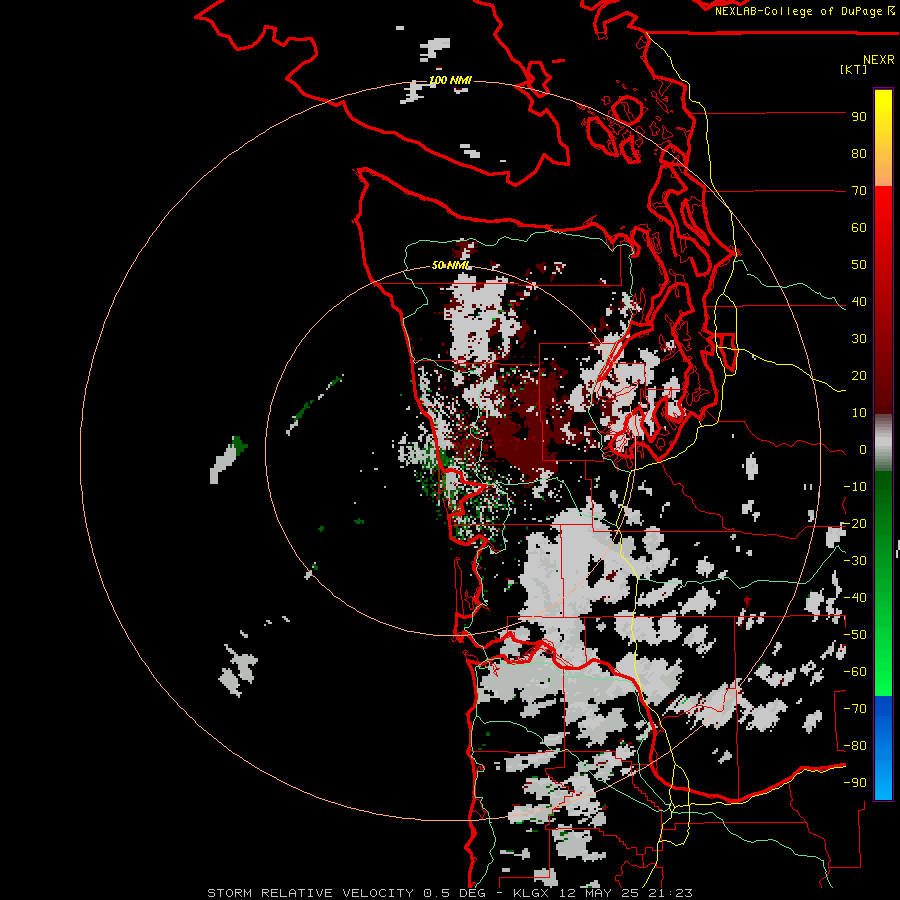Click the '50 NMI' range ring label

click(451, 265)
